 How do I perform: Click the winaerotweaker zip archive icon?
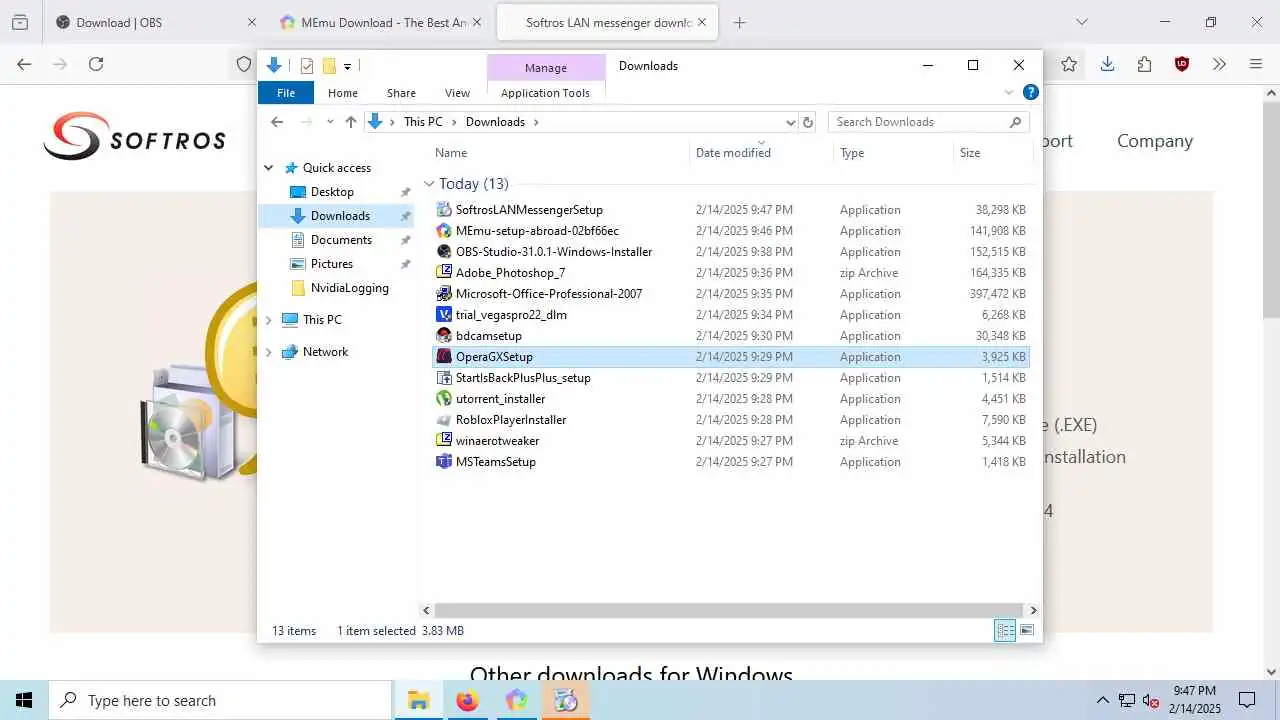[445, 441]
